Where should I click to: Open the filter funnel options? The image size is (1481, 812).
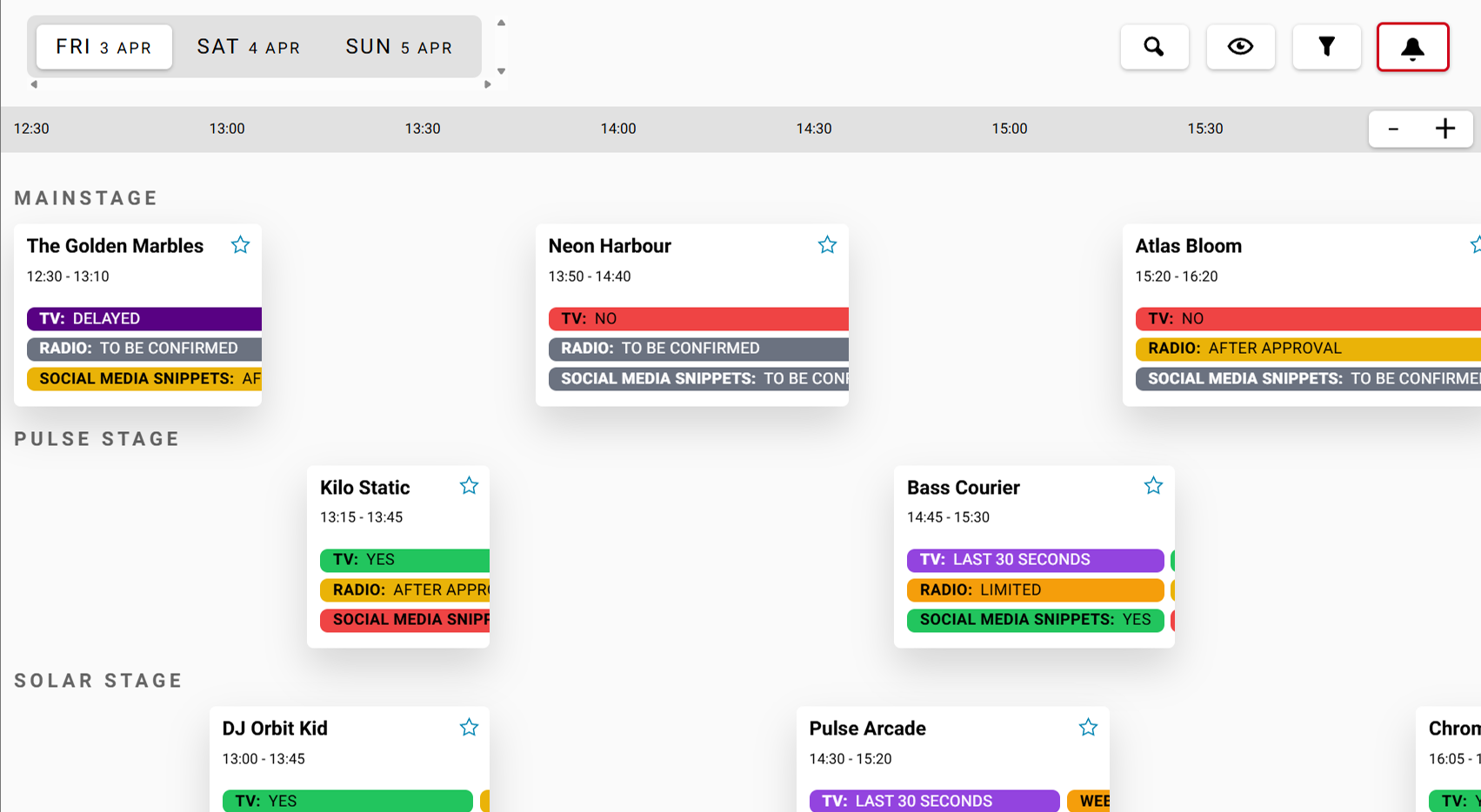1326,47
